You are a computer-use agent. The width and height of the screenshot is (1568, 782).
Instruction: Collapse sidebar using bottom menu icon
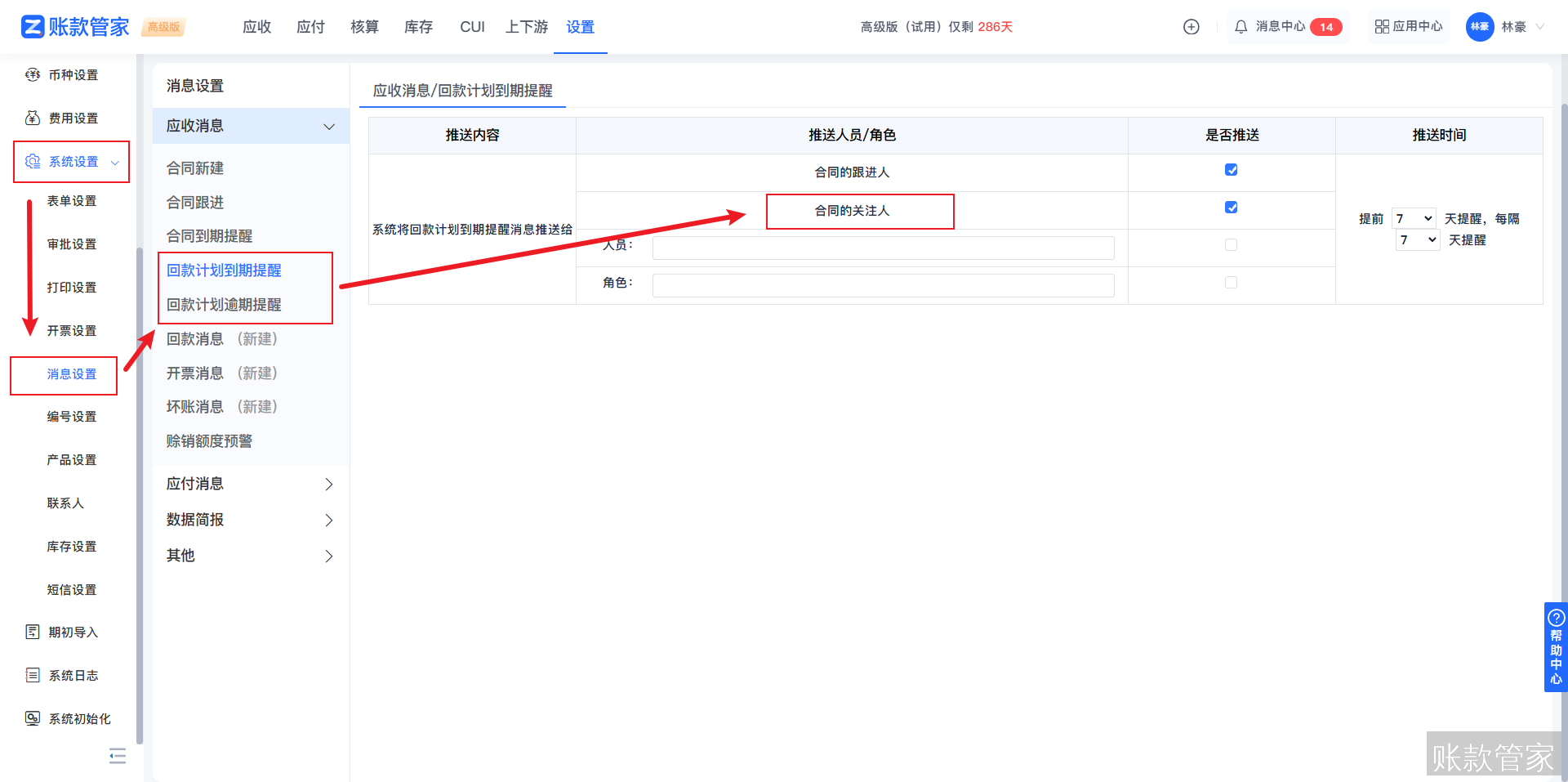point(118,756)
